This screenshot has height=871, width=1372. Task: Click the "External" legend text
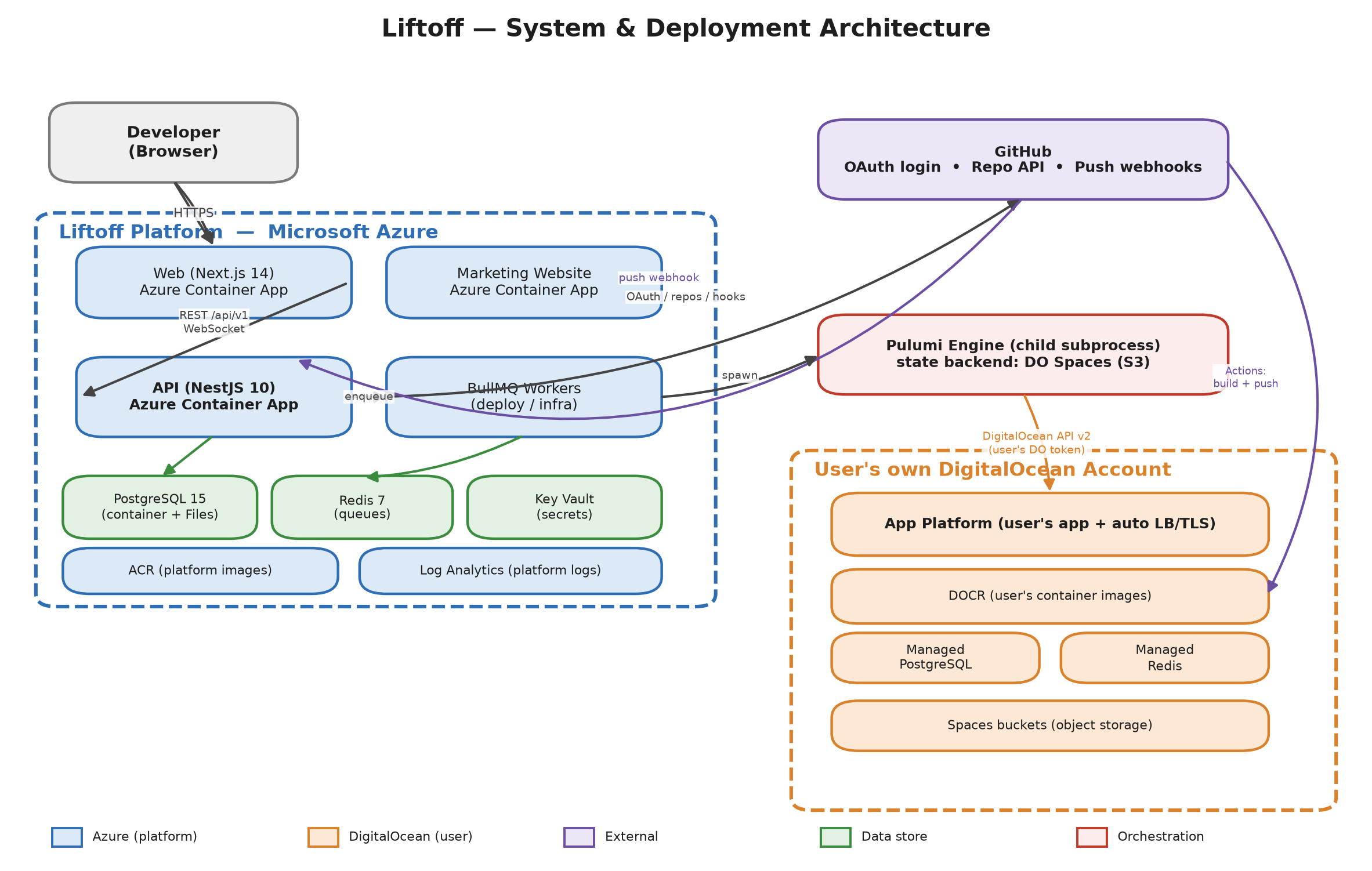[631, 837]
